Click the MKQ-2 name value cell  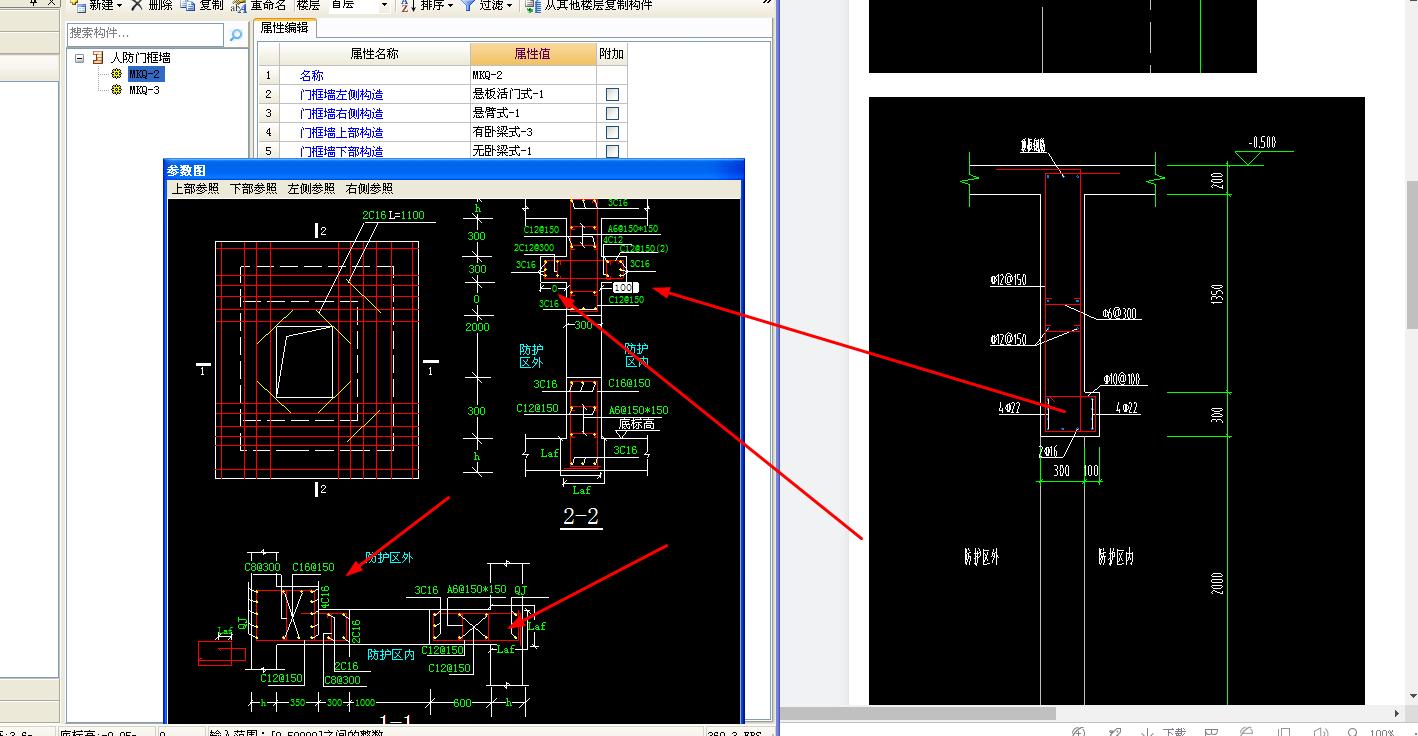coord(533,75)
